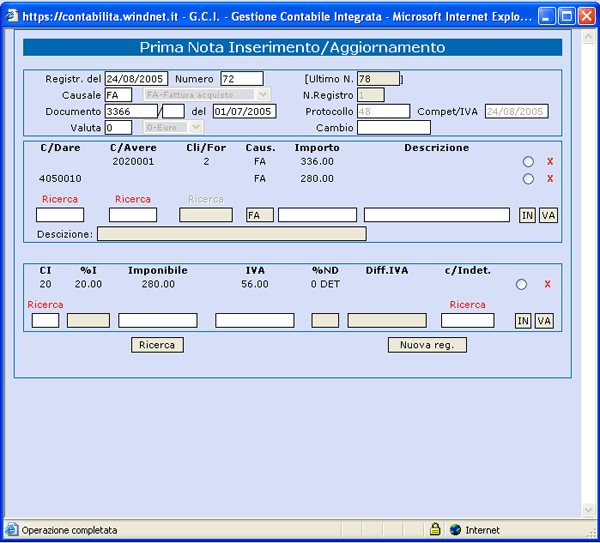Image resolution: width=600 pixels, height=543 pixels.
Task: Click the Ricerca link under the CI column
Action: [45, 305]
